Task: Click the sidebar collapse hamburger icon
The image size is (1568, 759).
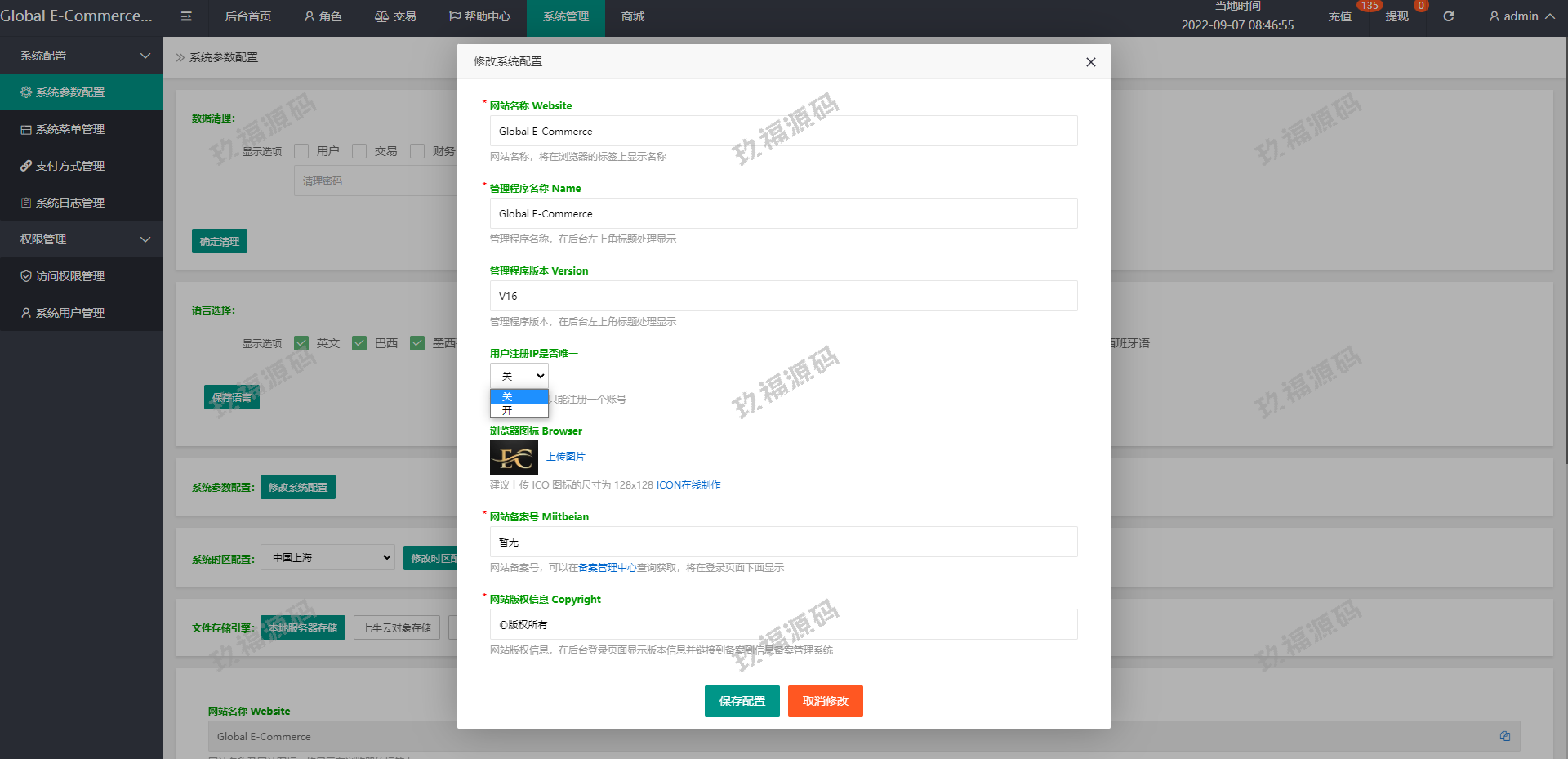Action: [186, 16]
